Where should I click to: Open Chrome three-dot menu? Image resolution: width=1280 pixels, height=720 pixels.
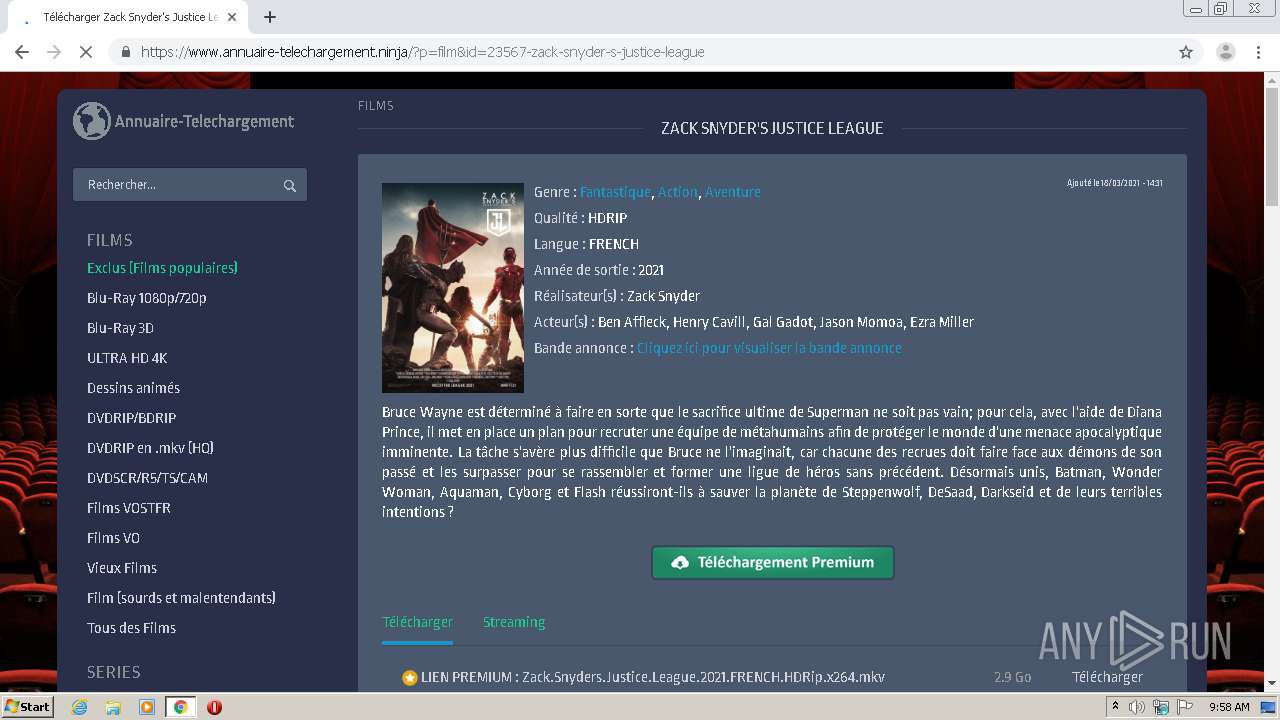(1258, 52)
